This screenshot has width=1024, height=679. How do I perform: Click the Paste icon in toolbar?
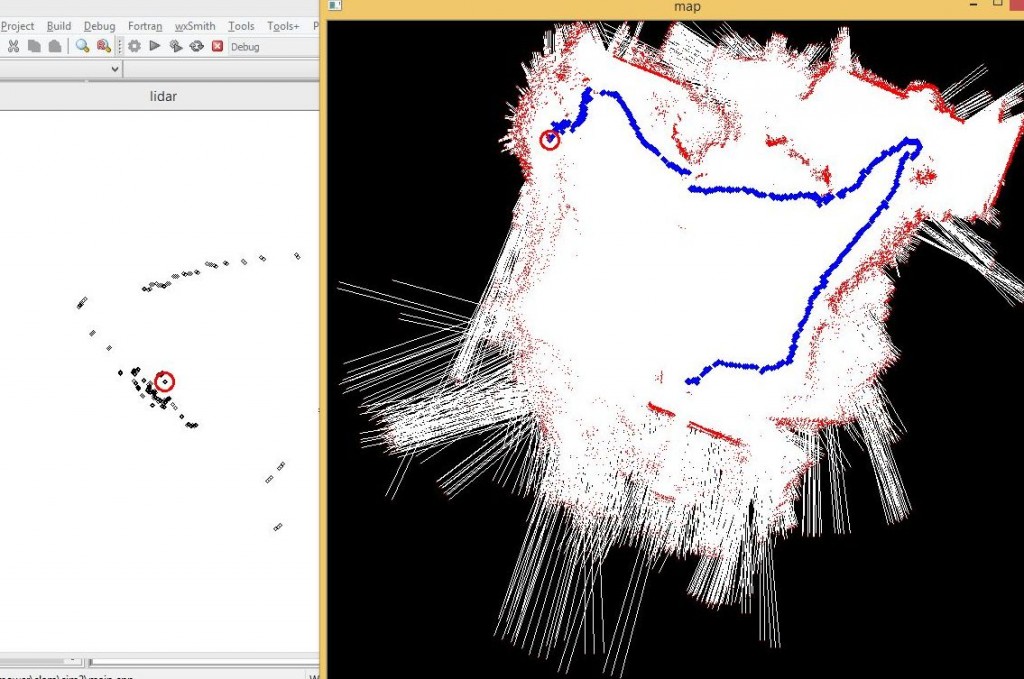point(54,46)
